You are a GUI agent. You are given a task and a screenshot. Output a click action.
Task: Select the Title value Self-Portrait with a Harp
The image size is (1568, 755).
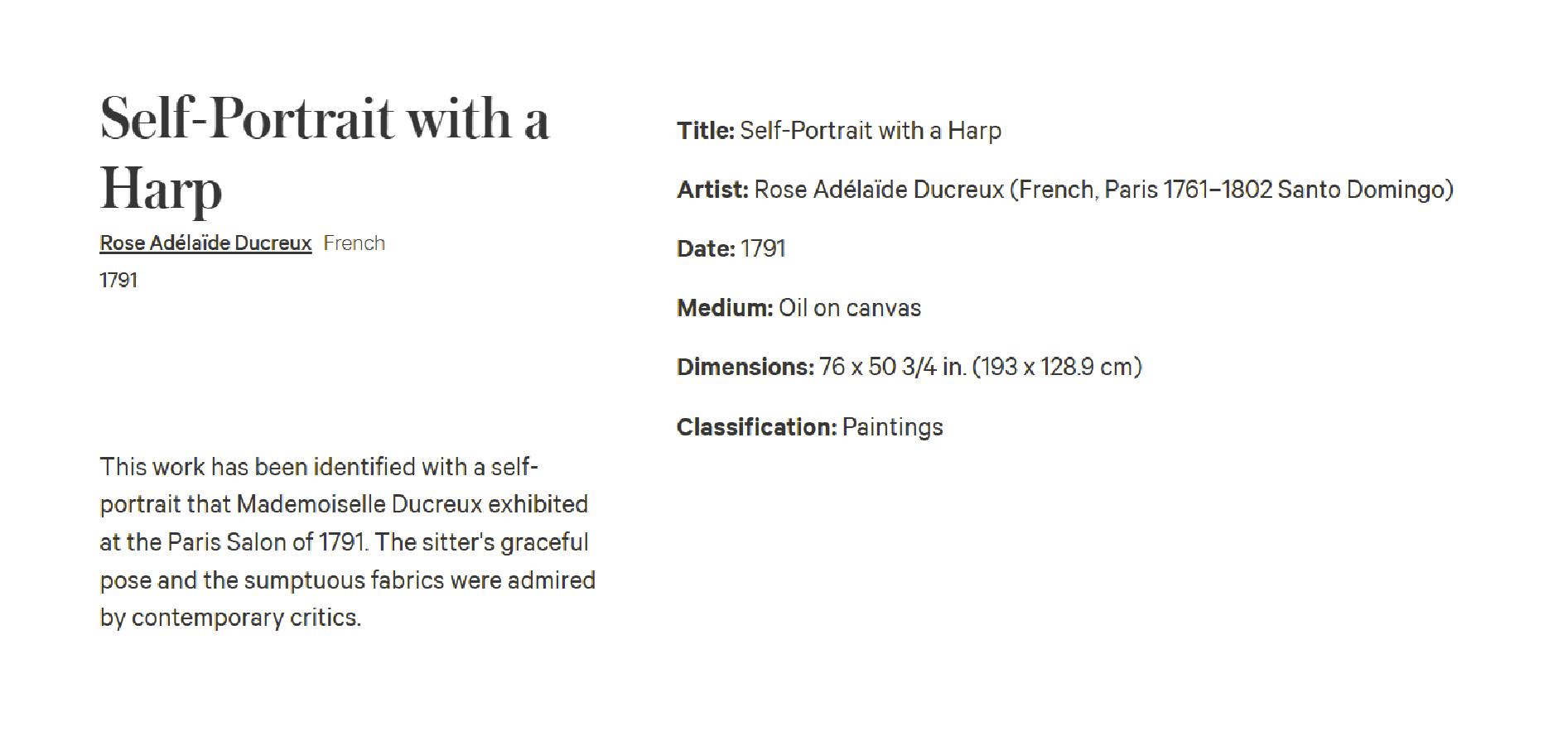click(871, 131)
